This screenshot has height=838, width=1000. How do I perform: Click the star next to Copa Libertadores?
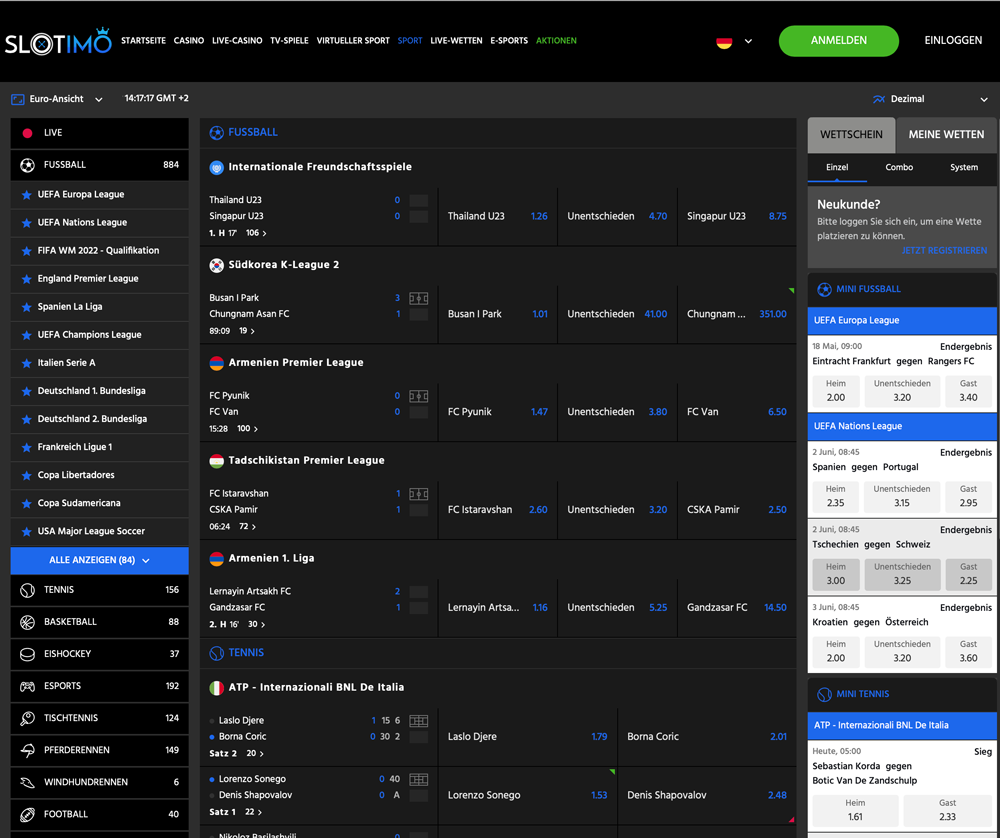(26, 476)
